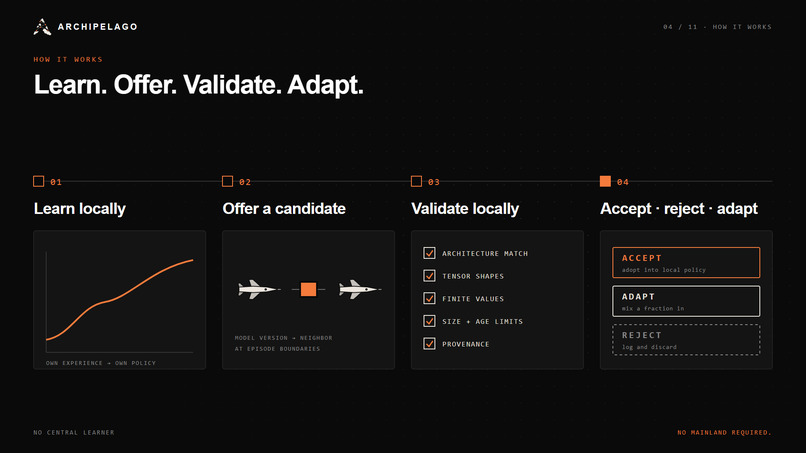The width and height of the screenshot is (806, 453).
Task: Select the step 01 square marker
Action: coord(39,181)
